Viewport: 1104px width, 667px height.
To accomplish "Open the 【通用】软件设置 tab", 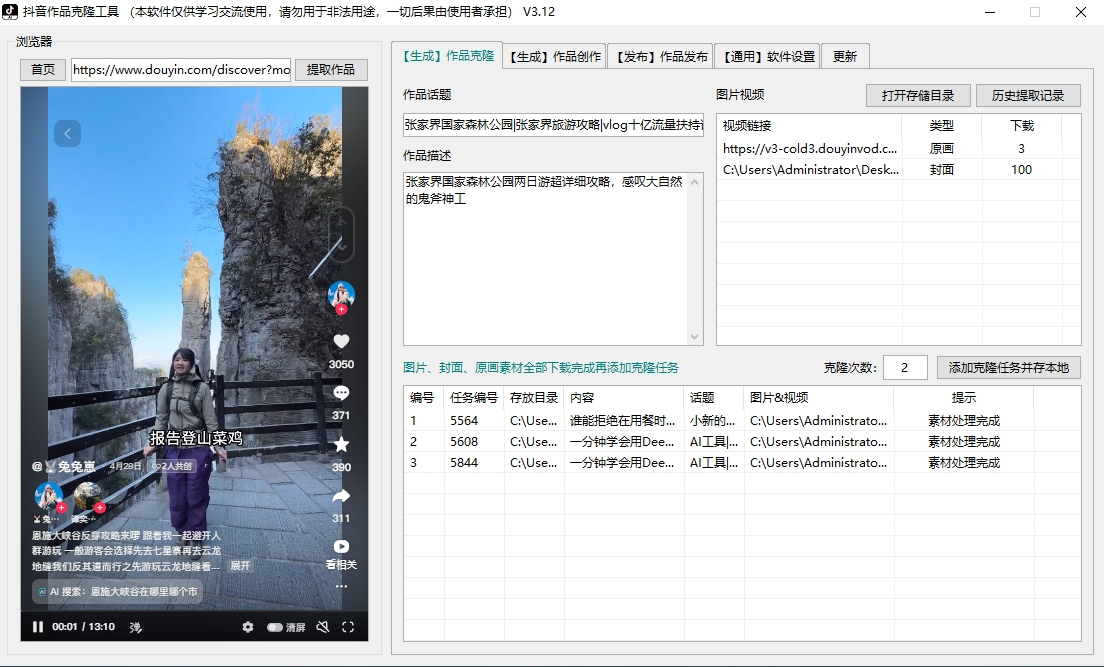I will pyautogui.click(x=770, y=56).
